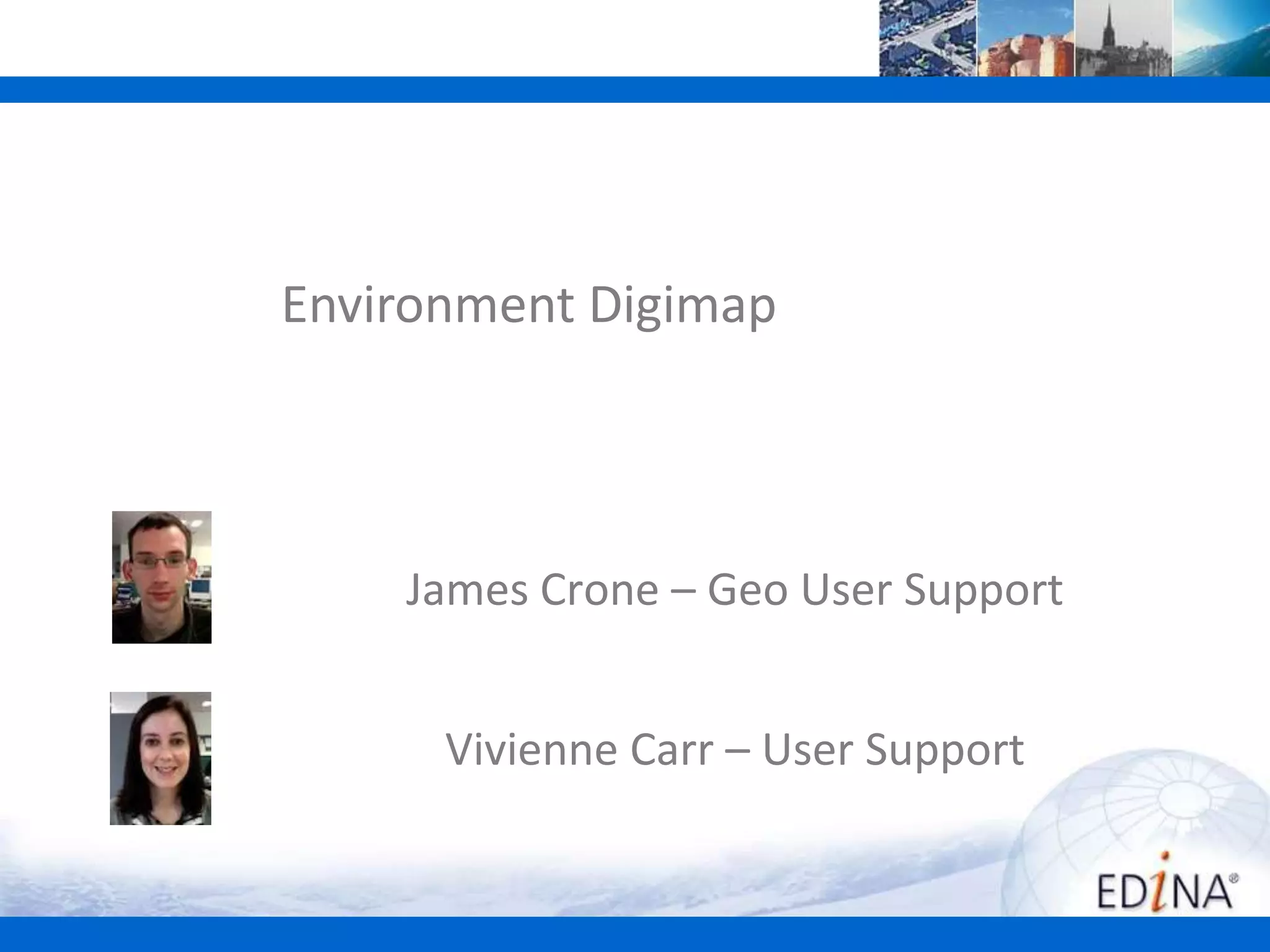Click the church spire header image
This screenshot has height=952, width=1270.
(1123, 38)
